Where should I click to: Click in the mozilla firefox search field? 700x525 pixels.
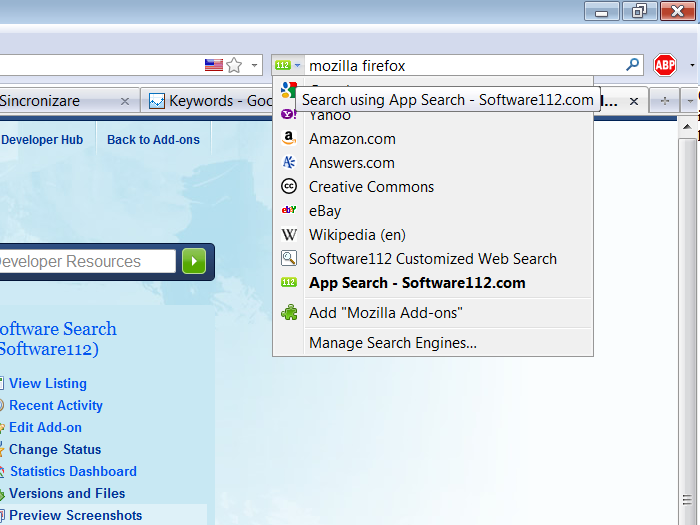tap(464, 66)
